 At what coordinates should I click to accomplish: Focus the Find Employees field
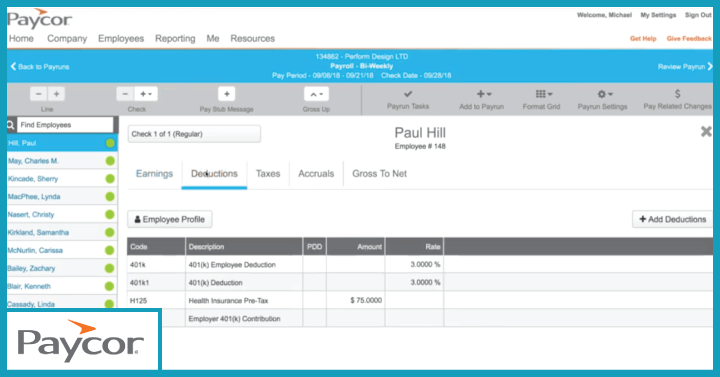click(65, 125)
